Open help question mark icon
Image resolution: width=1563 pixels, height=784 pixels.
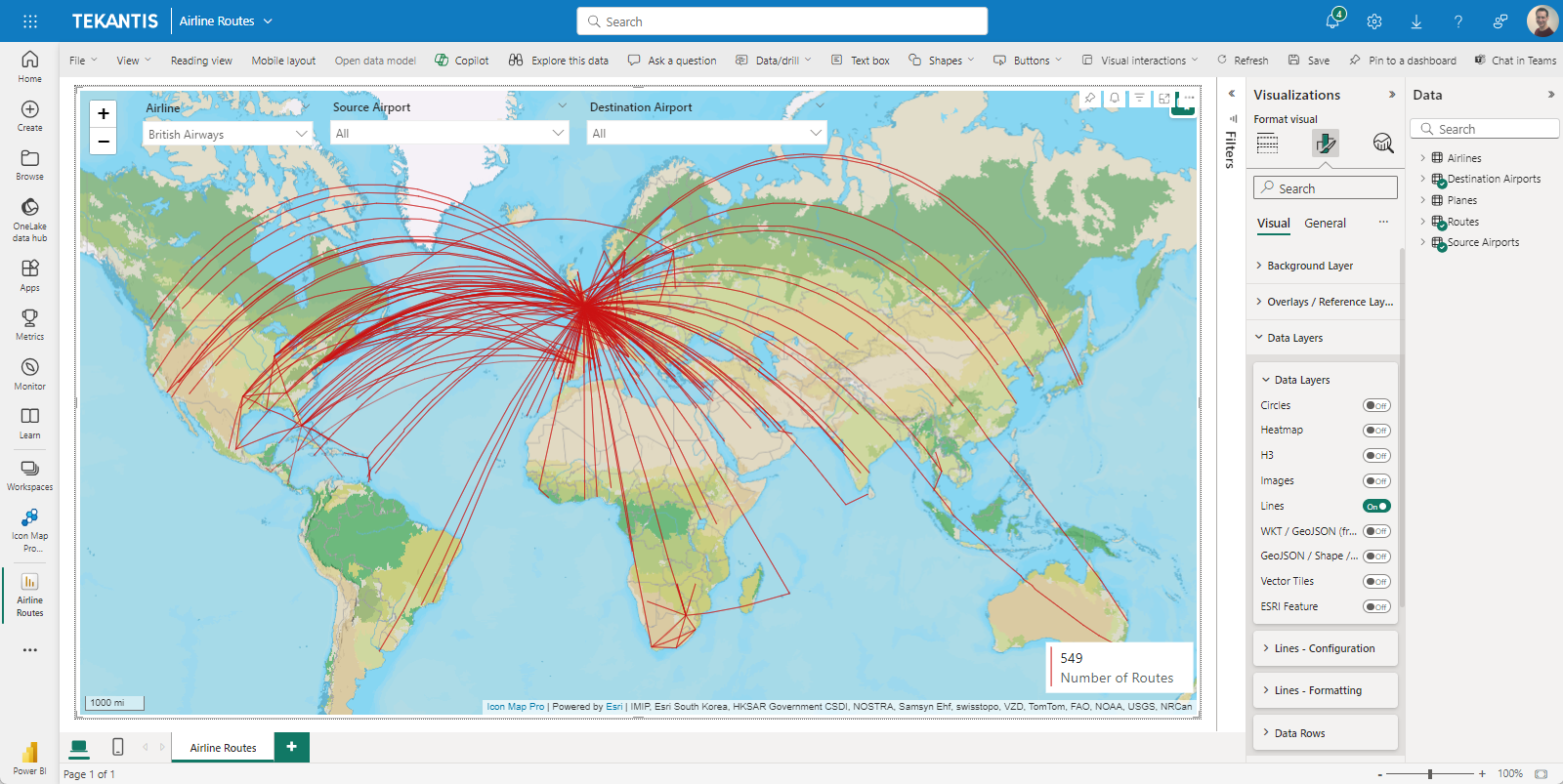tap(1457, 21)
